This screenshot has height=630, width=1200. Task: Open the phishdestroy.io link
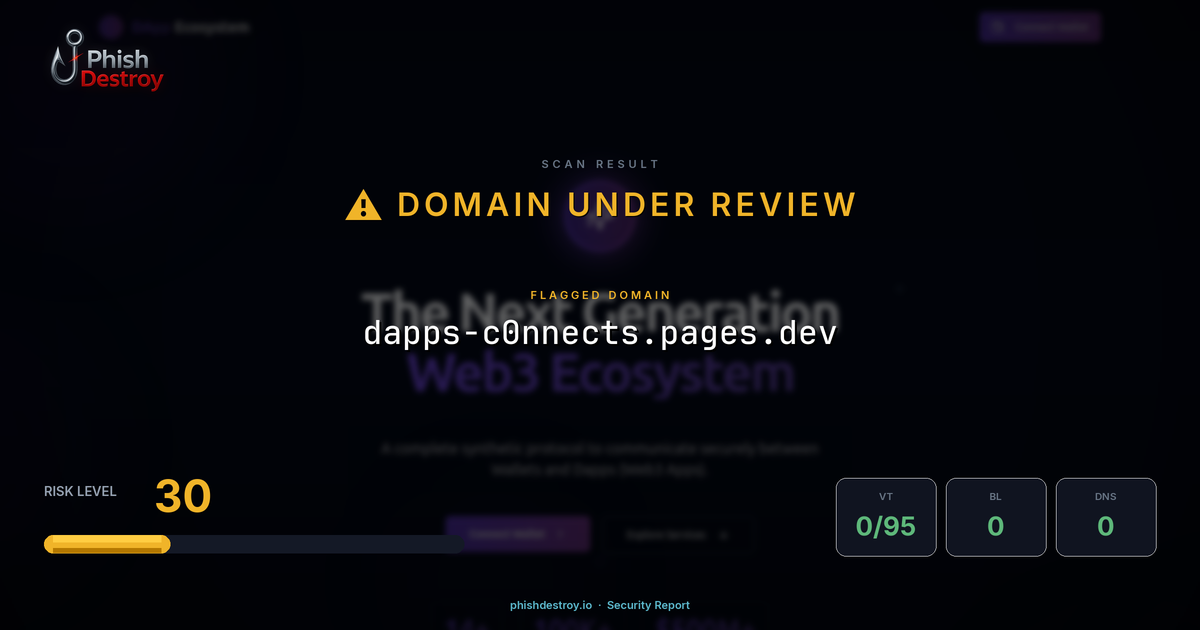pyautogui.click(x=551, y=605)
